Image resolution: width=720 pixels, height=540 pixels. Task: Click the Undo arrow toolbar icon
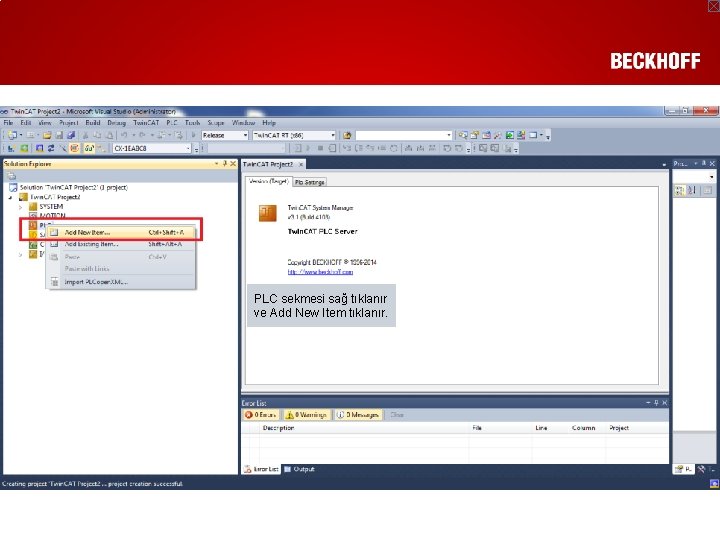tap(124, 135)
